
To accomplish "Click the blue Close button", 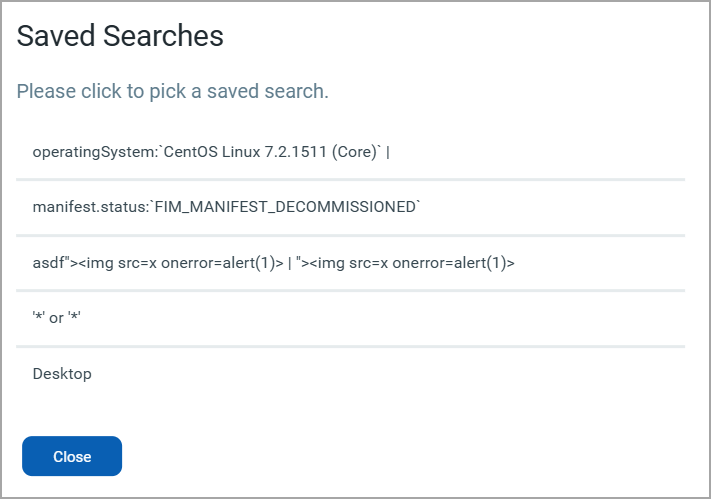I will [x=72, y=456].
